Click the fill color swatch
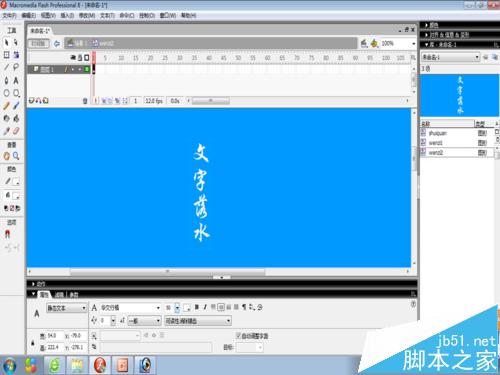This screenshot has height=375, width=500. click(16, 196)
